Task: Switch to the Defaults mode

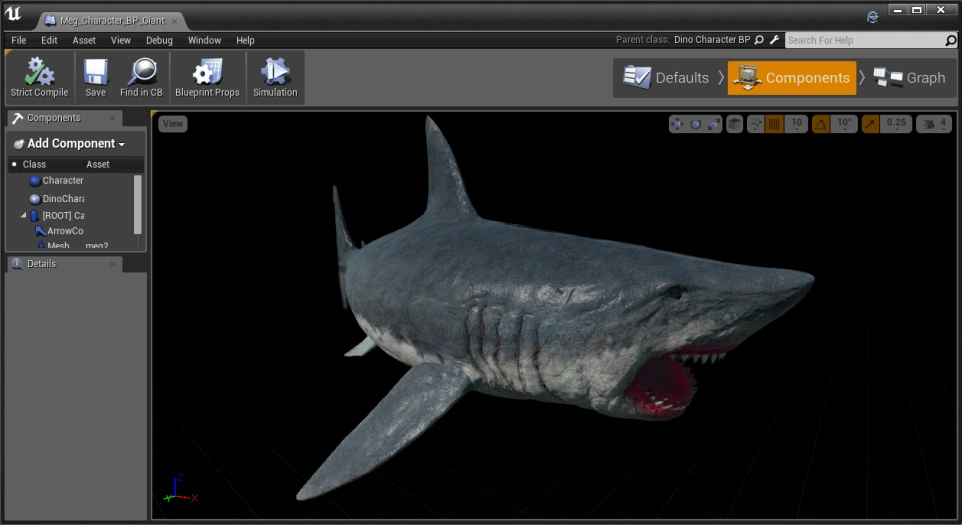Action: pyautogui.click(x=666, y=78)
